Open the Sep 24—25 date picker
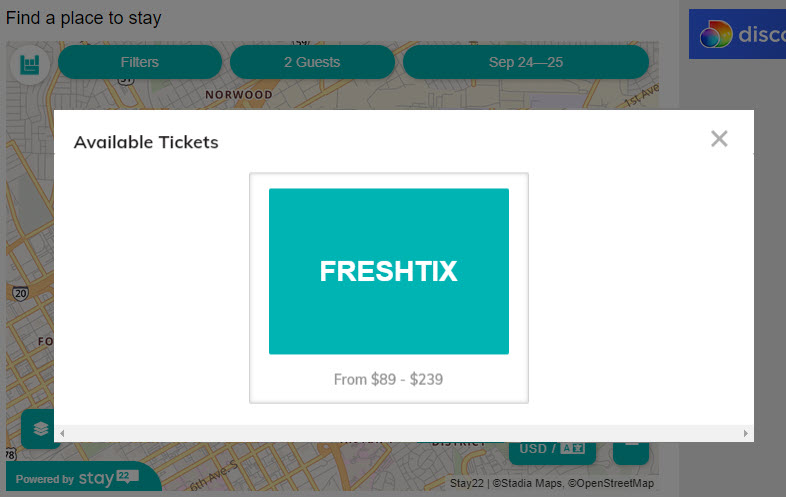The width and height of the screenshot is (786, 497). click(526, 62)
